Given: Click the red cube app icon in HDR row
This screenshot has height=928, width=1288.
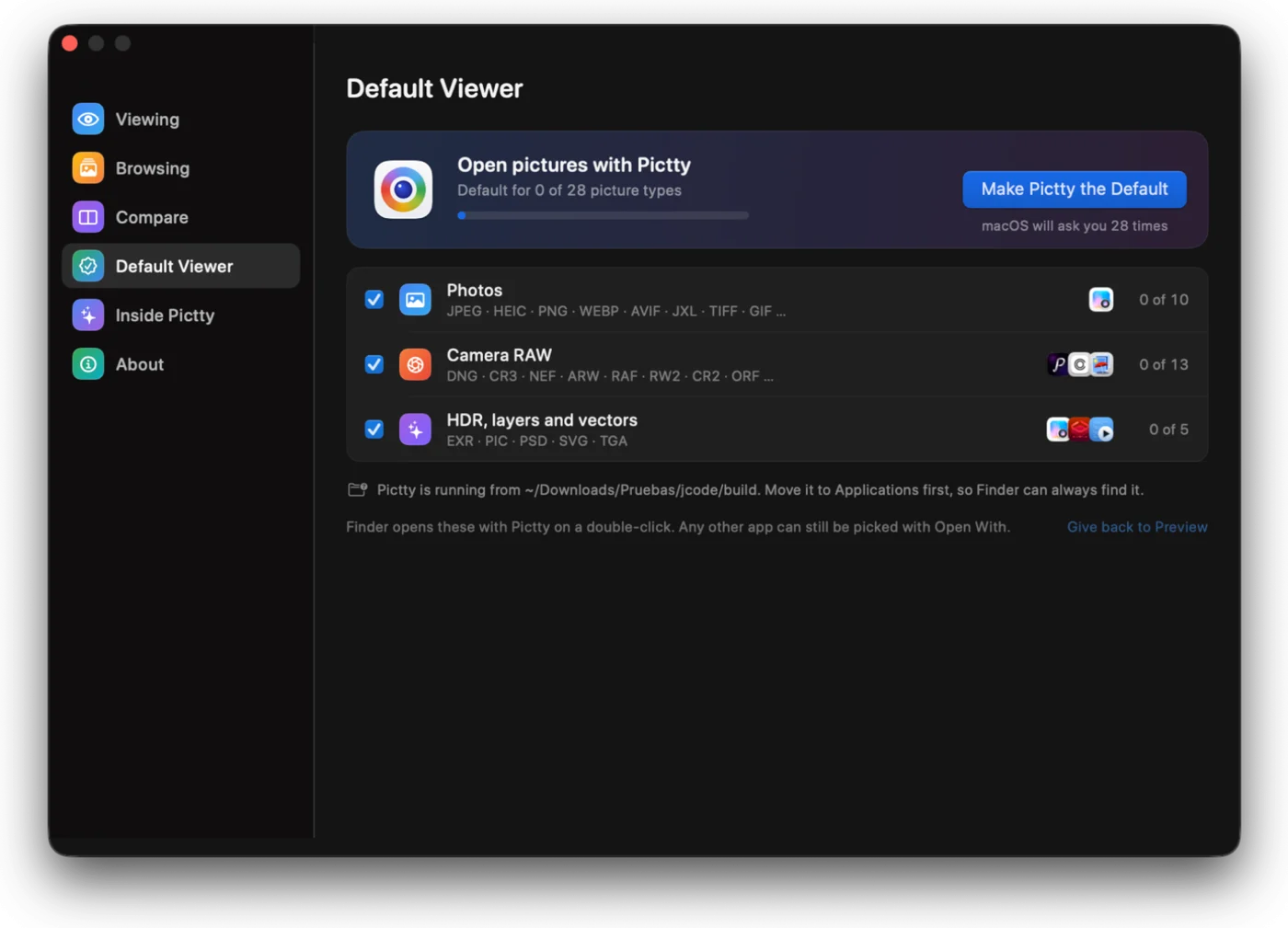Looking at the screenshot, I should (1079, 430).
